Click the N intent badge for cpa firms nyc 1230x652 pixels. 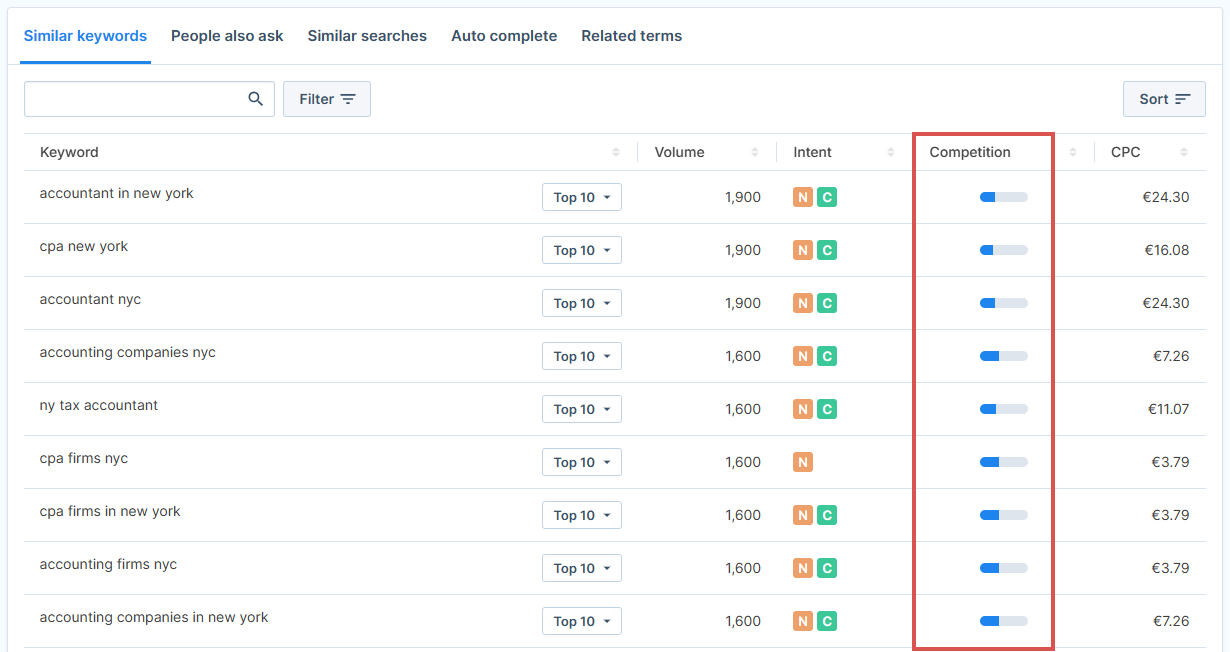coord(803,462)
